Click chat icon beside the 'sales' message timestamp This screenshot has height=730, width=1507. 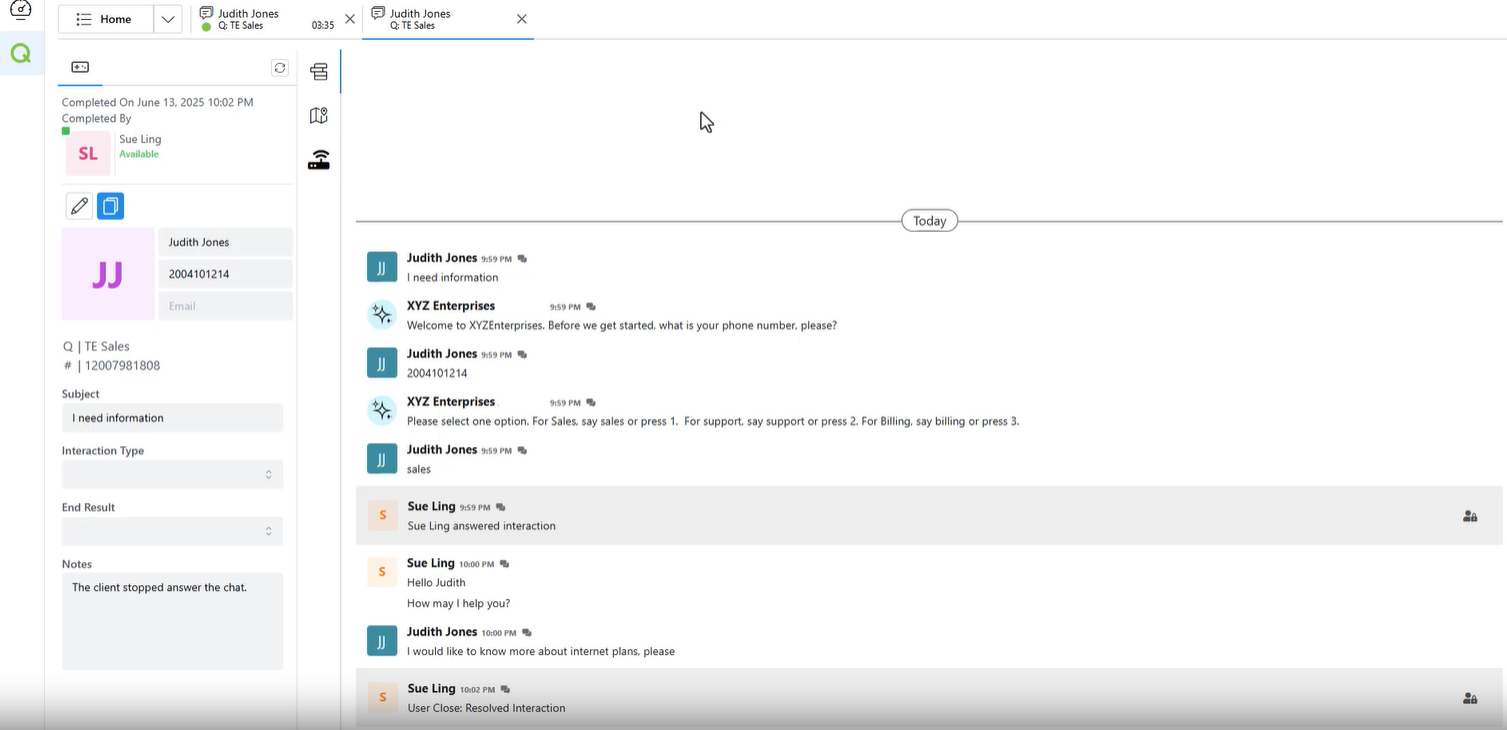tap(522, 451)
